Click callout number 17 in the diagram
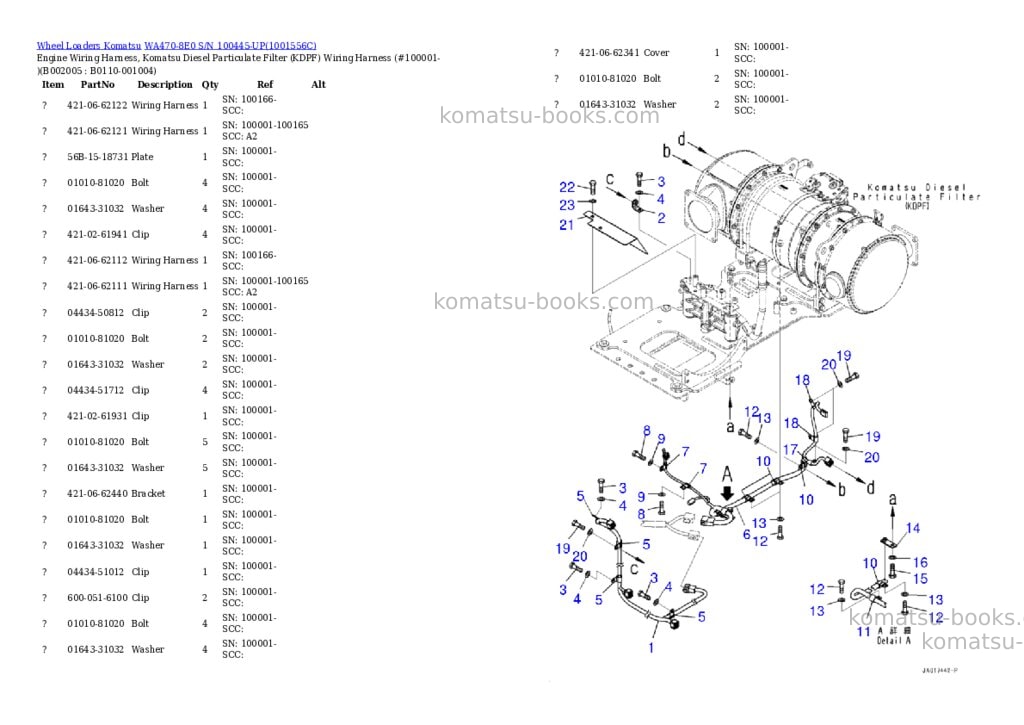 790,449
